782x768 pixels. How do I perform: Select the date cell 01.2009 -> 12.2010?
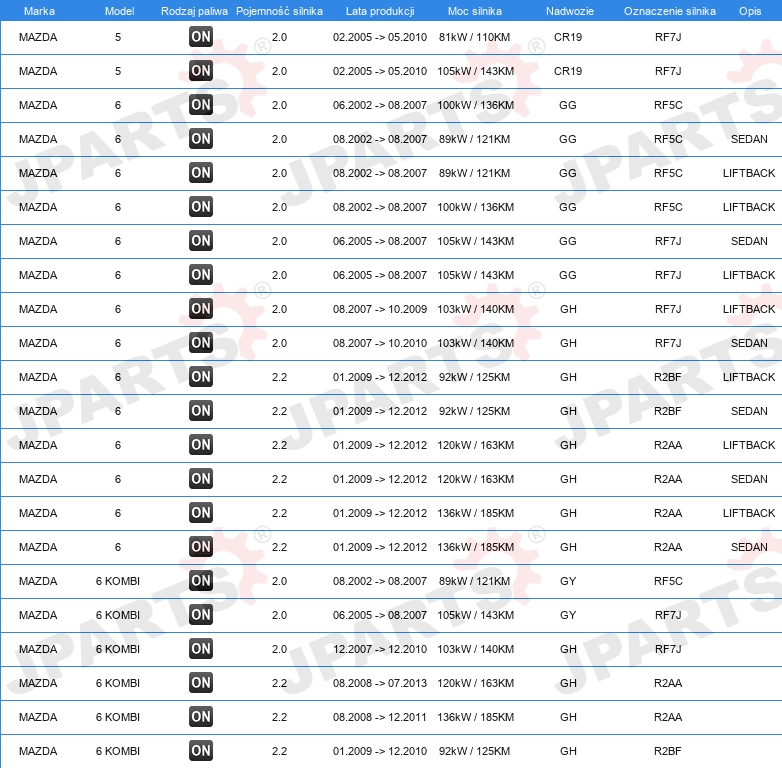(380, 751)
